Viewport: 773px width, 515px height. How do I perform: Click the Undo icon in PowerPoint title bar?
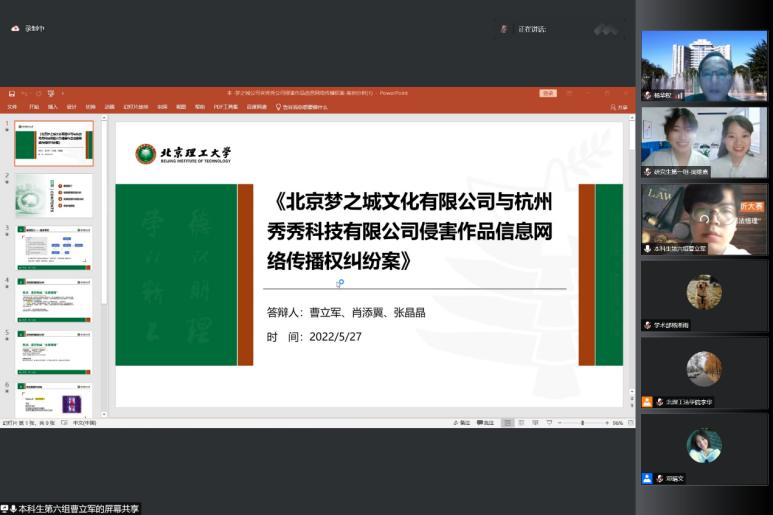pos(22,93)
